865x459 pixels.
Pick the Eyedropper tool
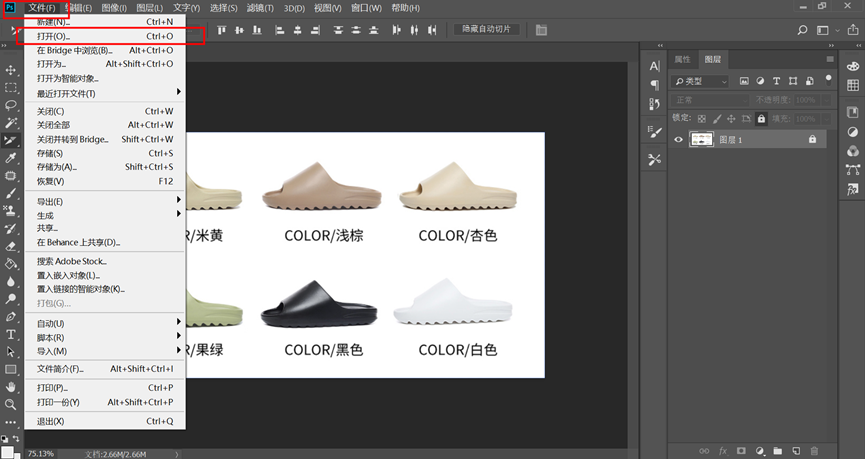pyautogui.click(x=11, y=158)
